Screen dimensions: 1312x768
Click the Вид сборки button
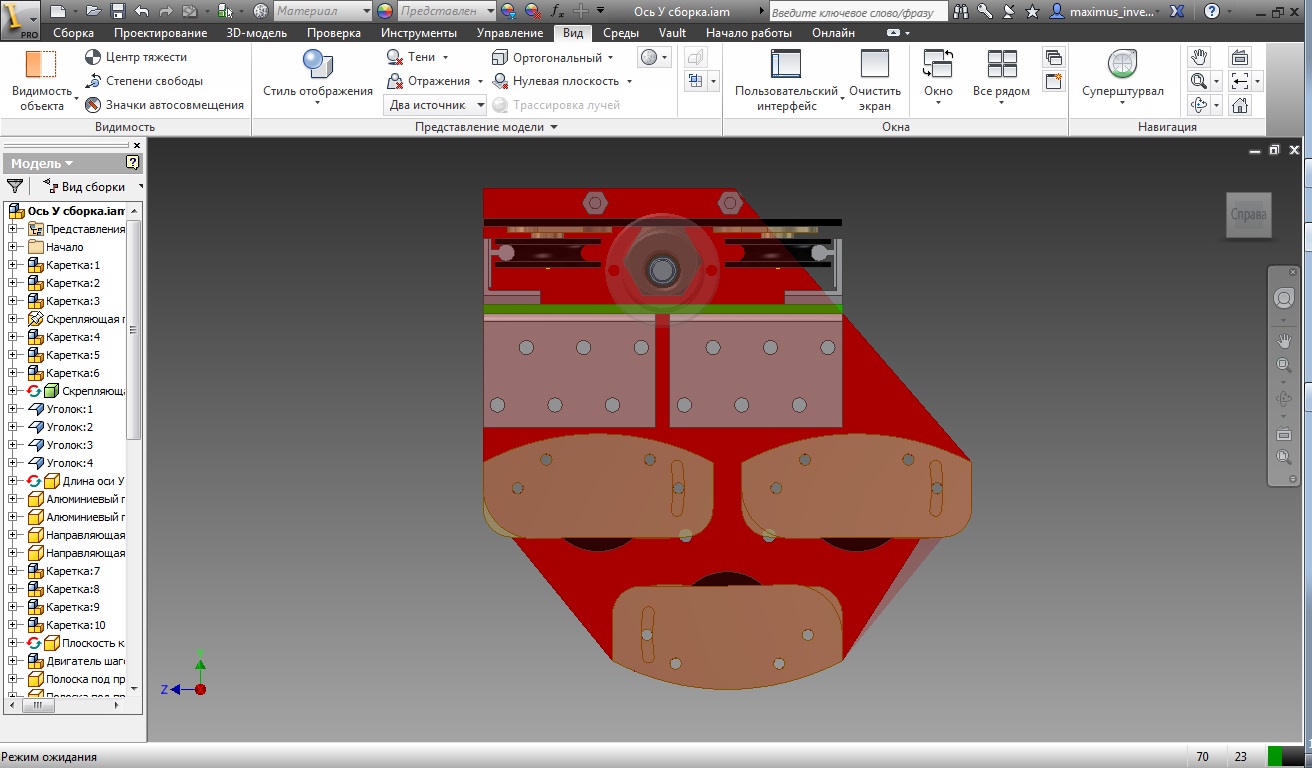[86, 187]
